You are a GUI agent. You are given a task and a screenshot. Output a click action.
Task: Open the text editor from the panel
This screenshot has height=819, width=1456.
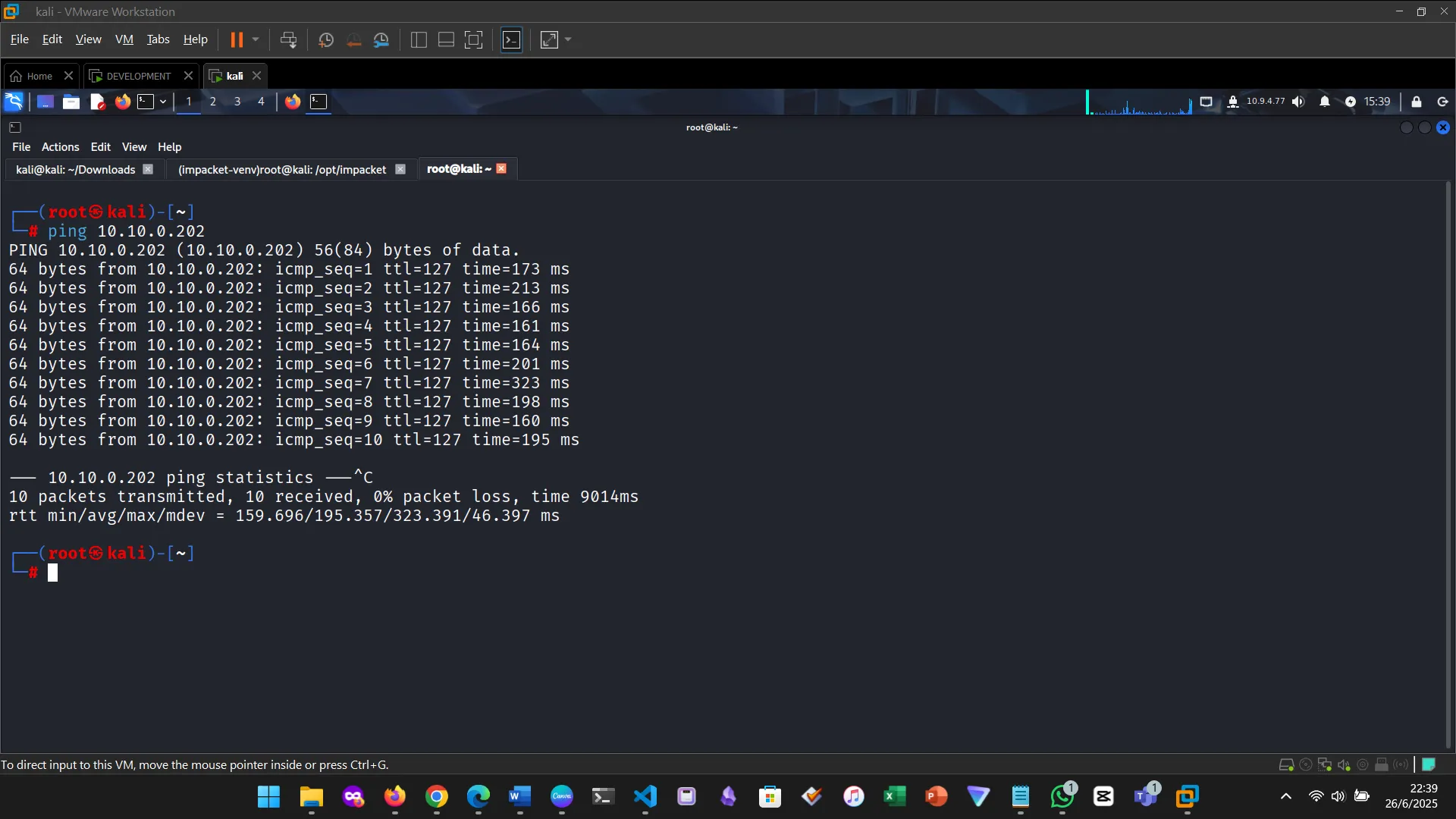click(97, 101)
